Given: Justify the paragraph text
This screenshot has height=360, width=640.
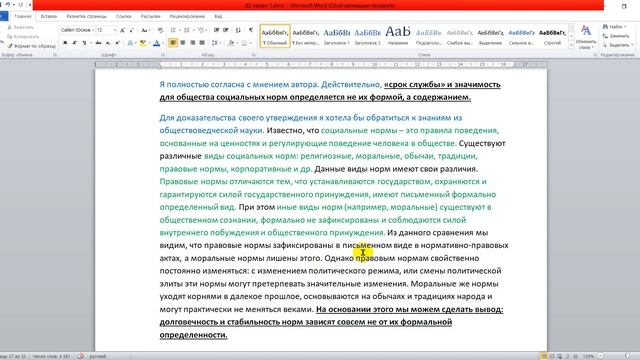Looking at the screenshot, I should (202, 43).
